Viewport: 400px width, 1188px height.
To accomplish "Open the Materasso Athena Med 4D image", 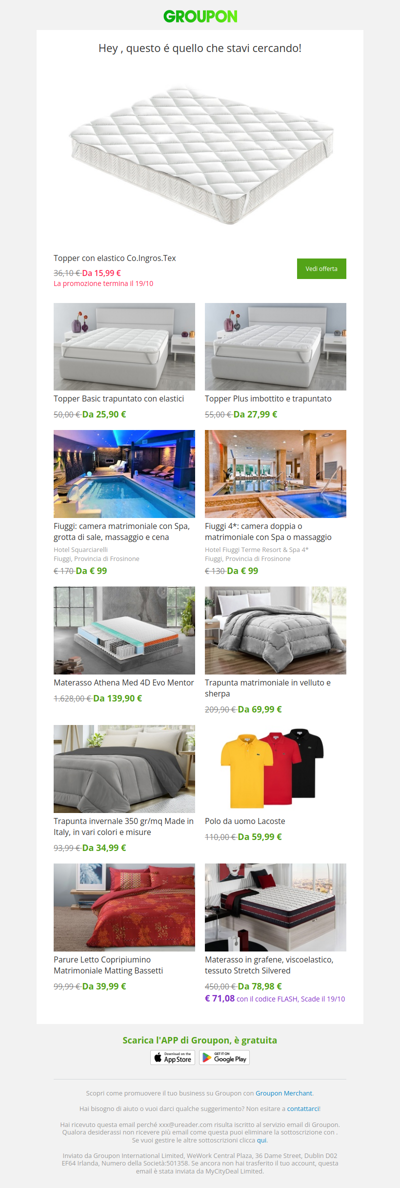I will (x=124, y=630).
